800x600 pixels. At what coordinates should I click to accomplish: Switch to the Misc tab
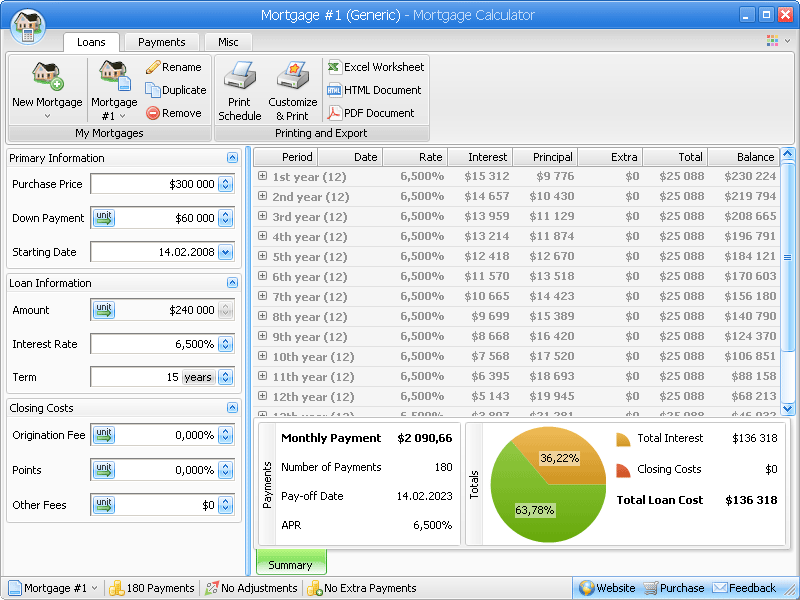[x=228, y=42]
